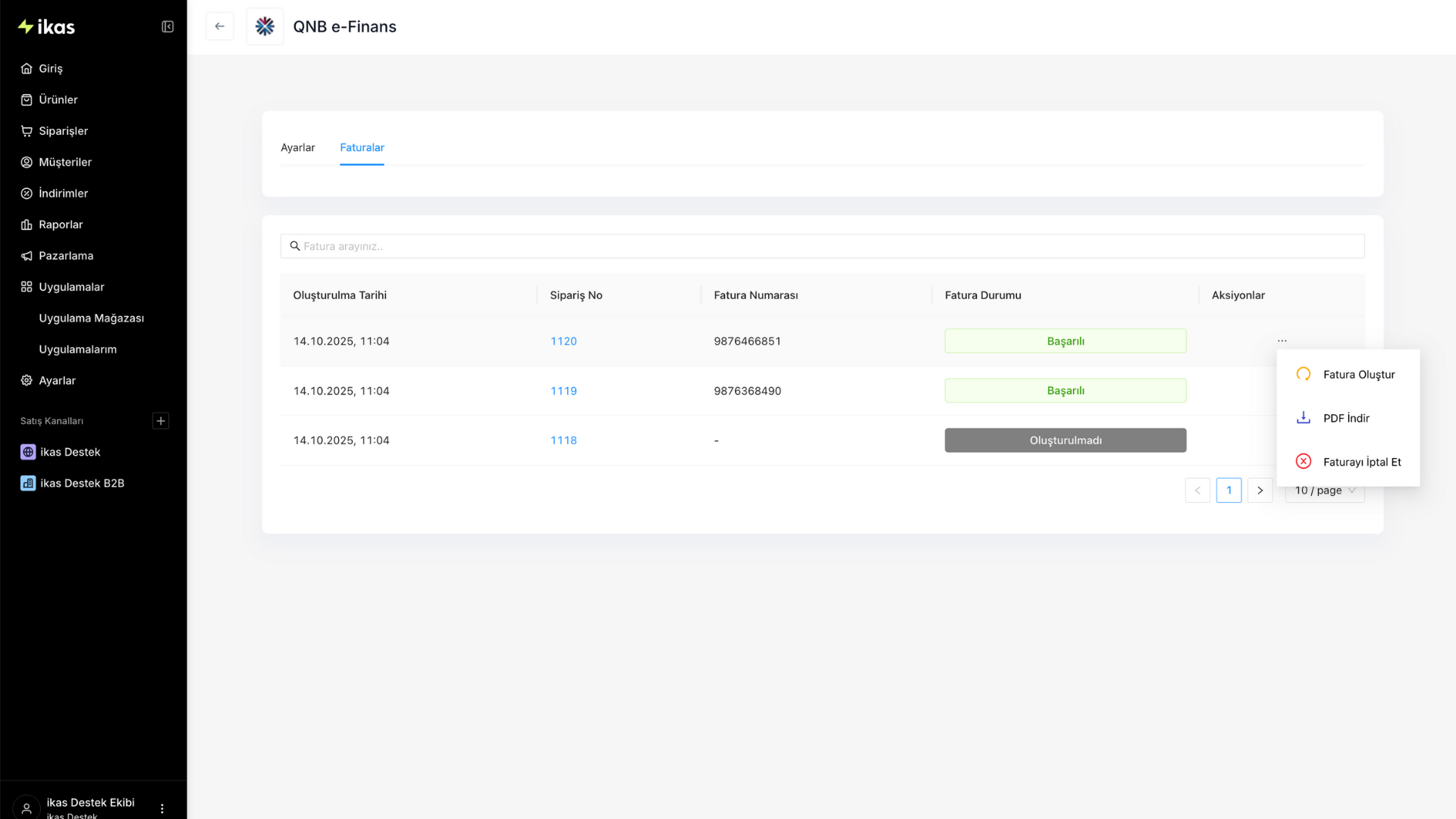
Task: Click Başarılı status for order 1120
Action: coord(1065,341)
